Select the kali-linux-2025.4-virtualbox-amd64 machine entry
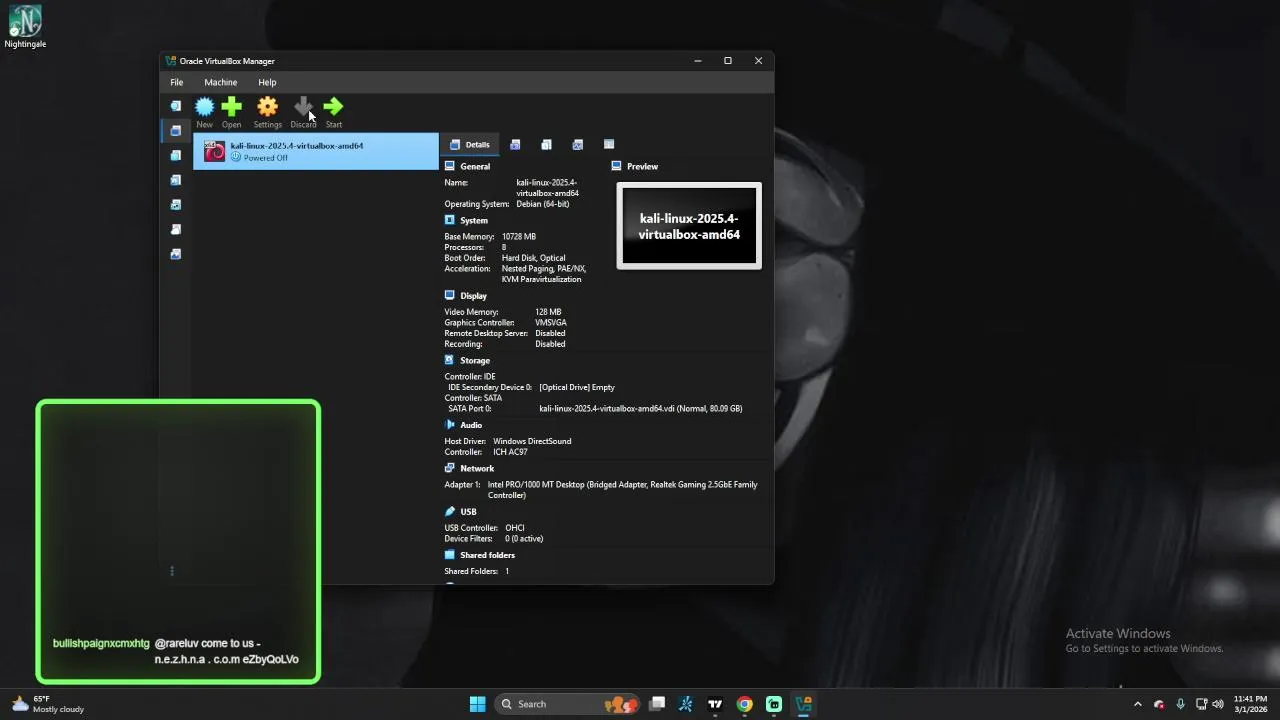Viewport: 1280px width, 720px height. 316,151
